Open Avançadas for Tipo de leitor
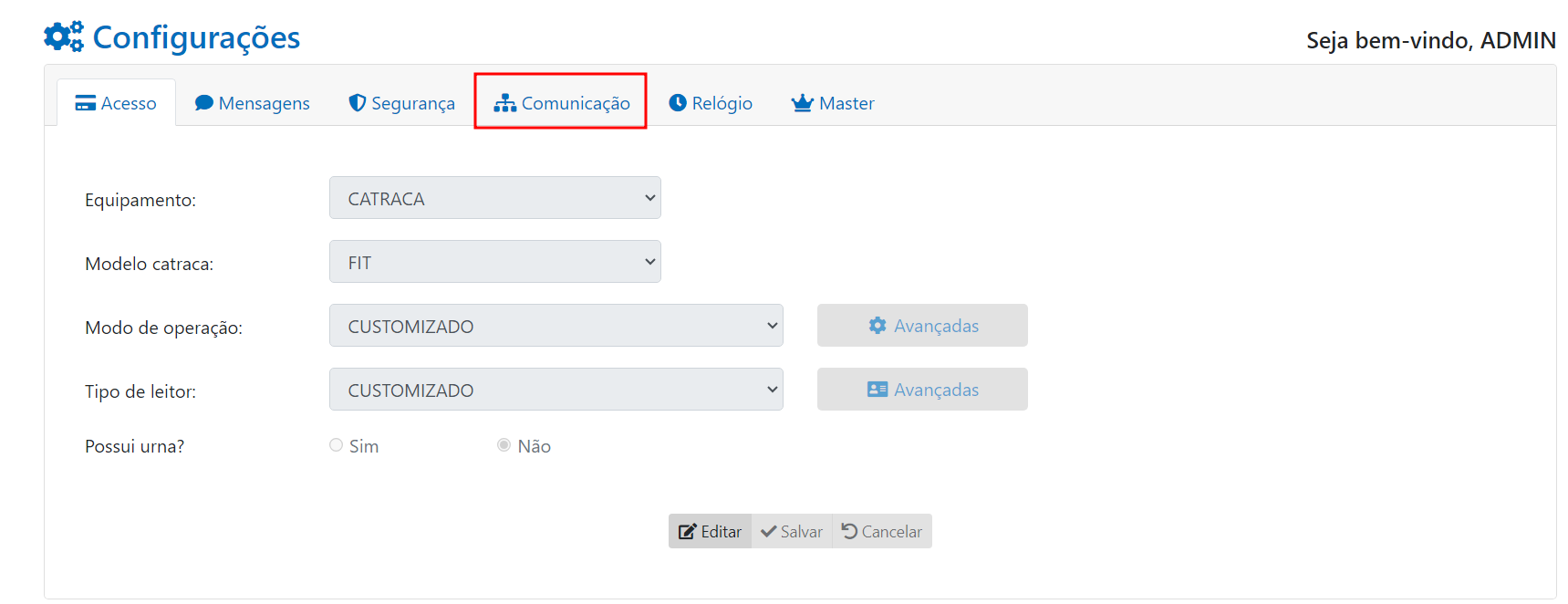Viewport: 1568px width, 604px height. 922,390
